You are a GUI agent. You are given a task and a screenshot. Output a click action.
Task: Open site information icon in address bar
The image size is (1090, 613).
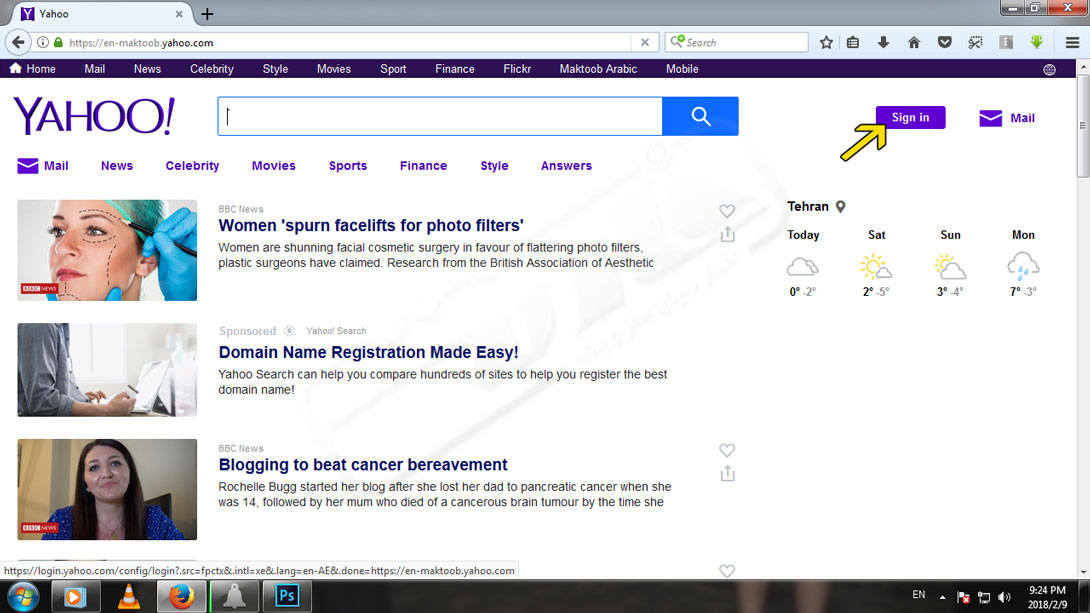tap(43, 42)
